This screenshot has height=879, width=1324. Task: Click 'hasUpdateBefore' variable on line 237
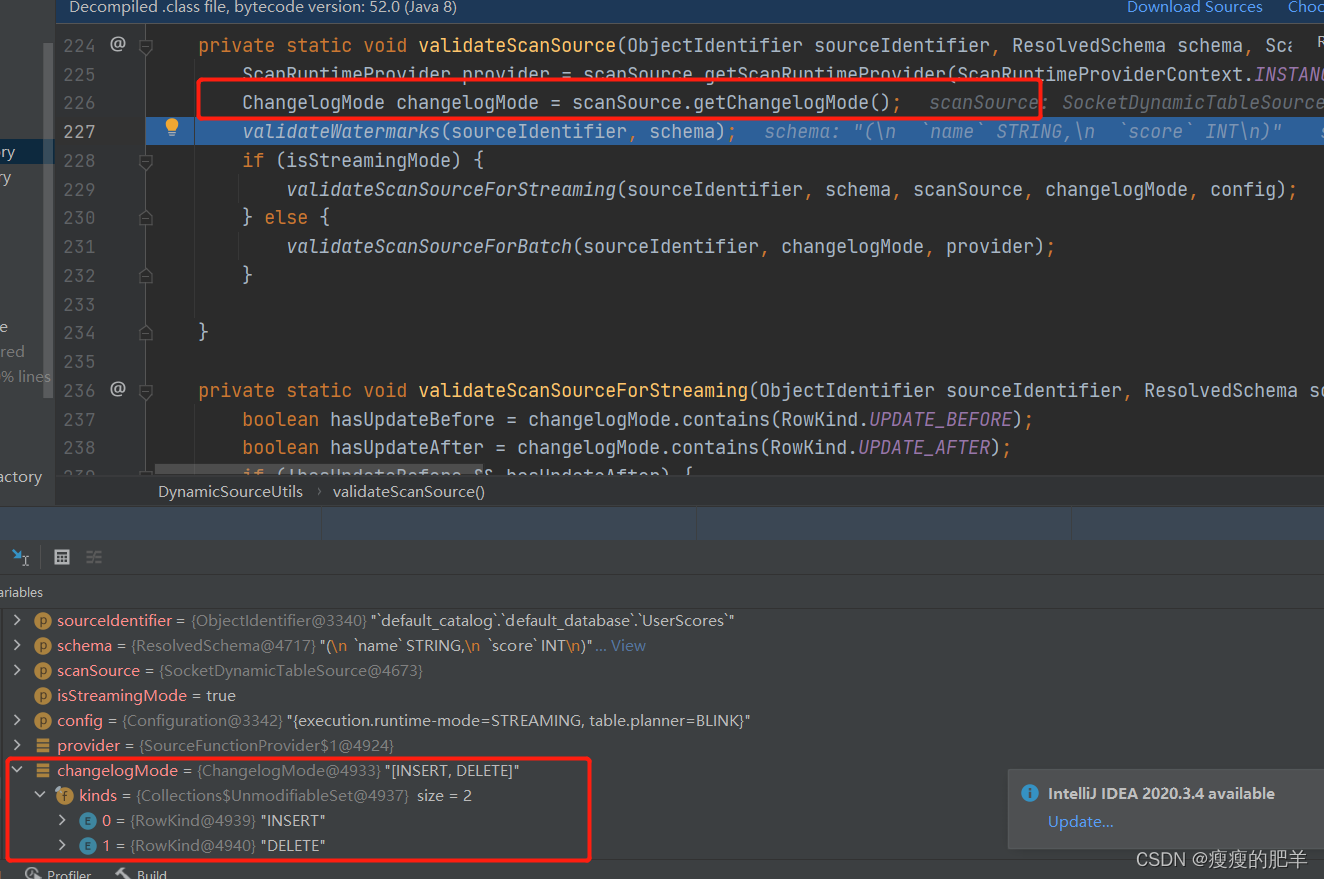coord(412,419)
